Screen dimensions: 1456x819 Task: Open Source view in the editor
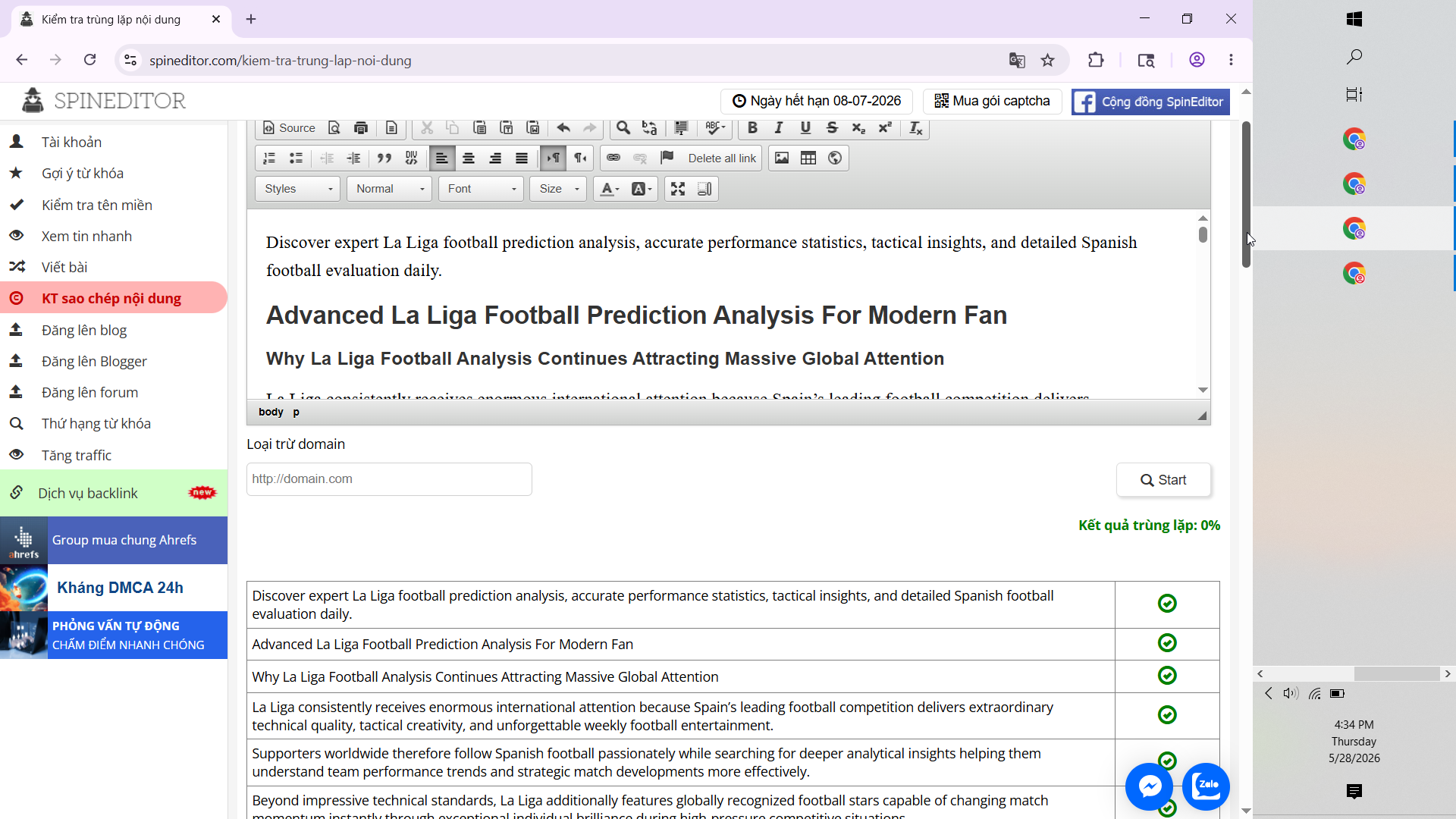click(288, 128)
